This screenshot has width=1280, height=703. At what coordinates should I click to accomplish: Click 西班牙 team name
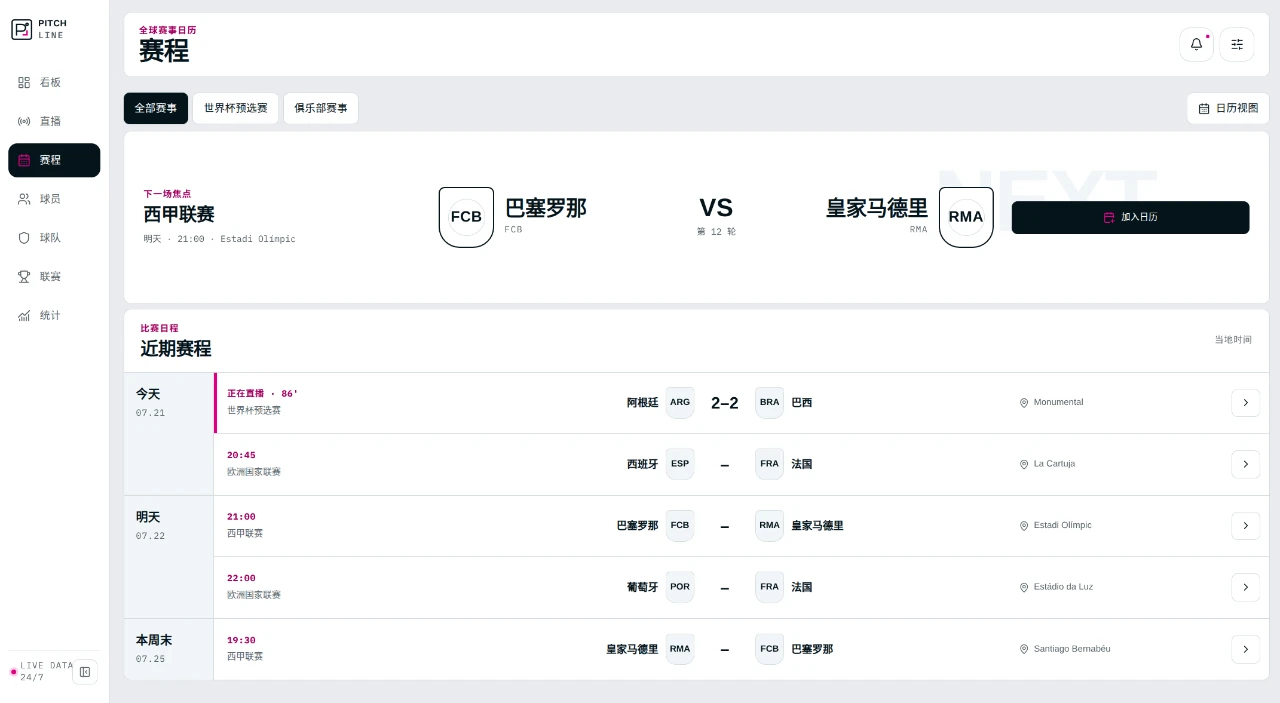[643, 464]
